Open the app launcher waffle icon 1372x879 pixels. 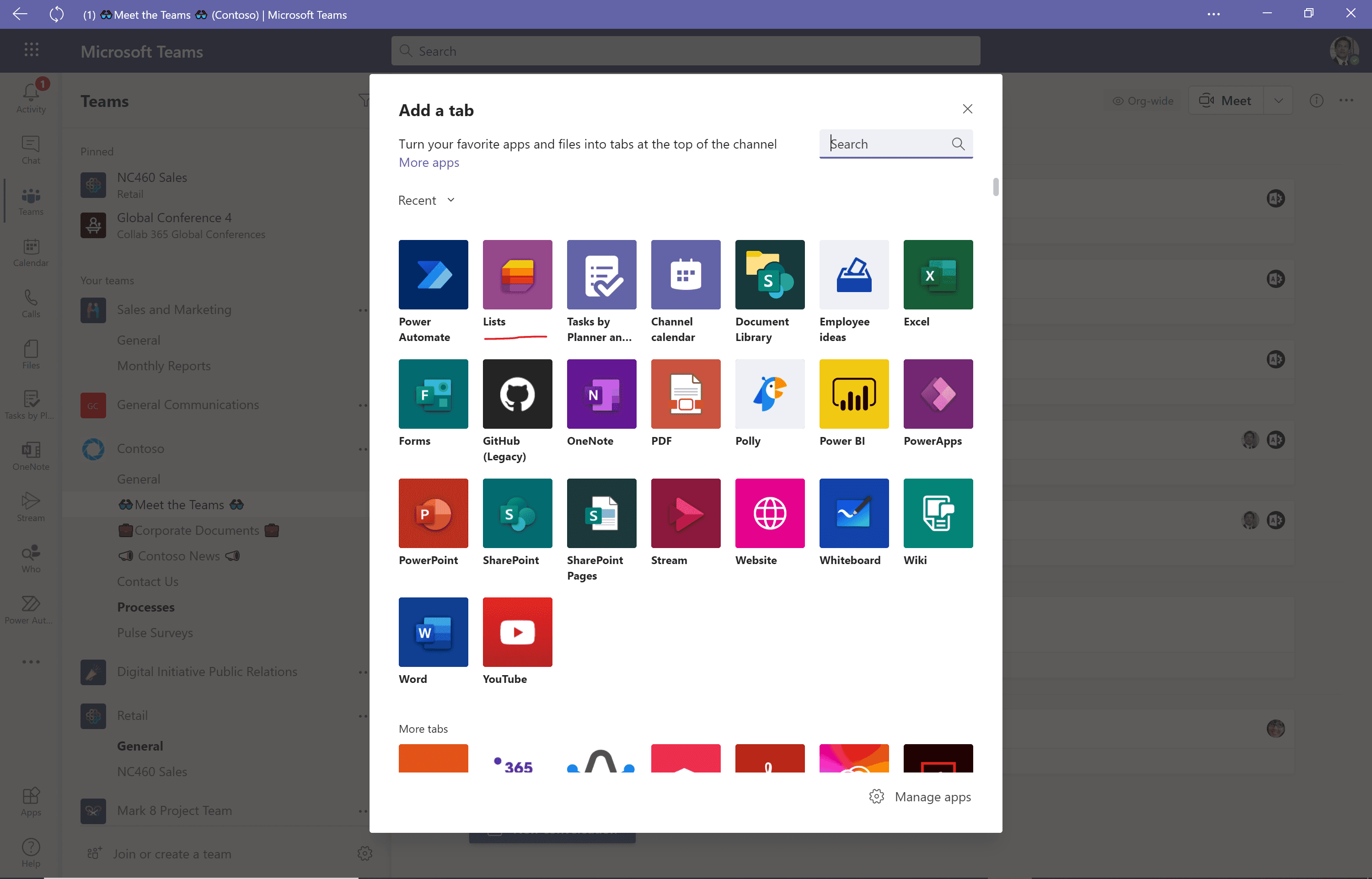(x=32, y=50)
